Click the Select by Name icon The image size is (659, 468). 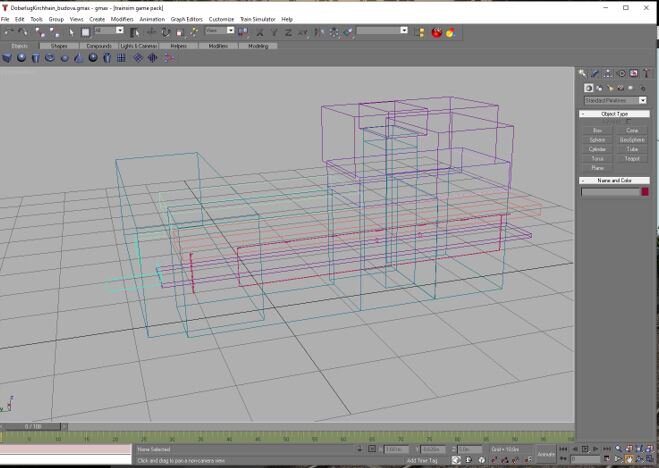[134, 32]
